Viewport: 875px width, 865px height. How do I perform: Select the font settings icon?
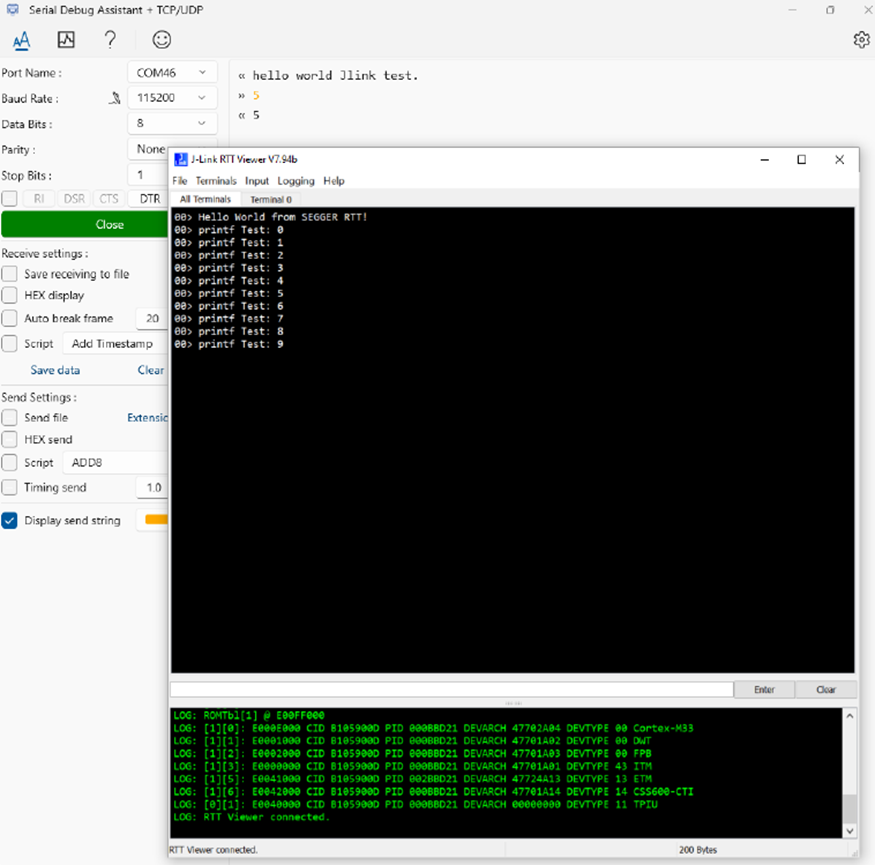click(21, 40)
